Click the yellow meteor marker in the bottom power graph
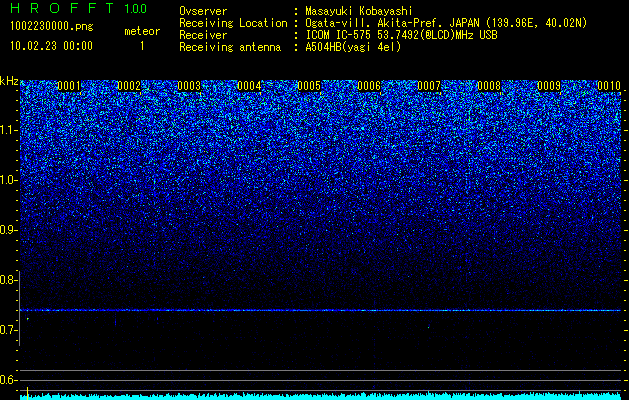 pos(27,393)
